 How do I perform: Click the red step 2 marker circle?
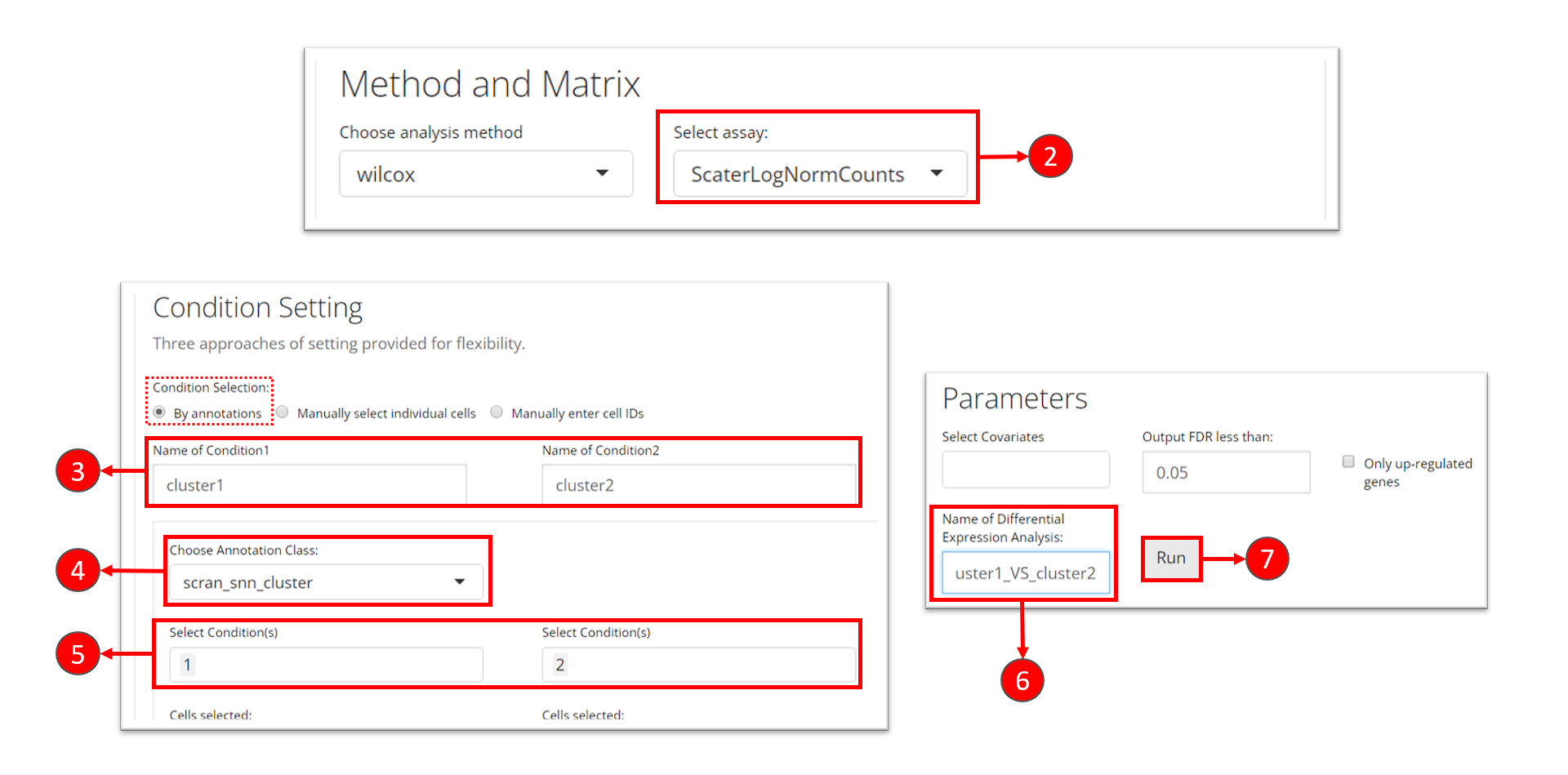pyautogui.click(x=1050, y=156)
